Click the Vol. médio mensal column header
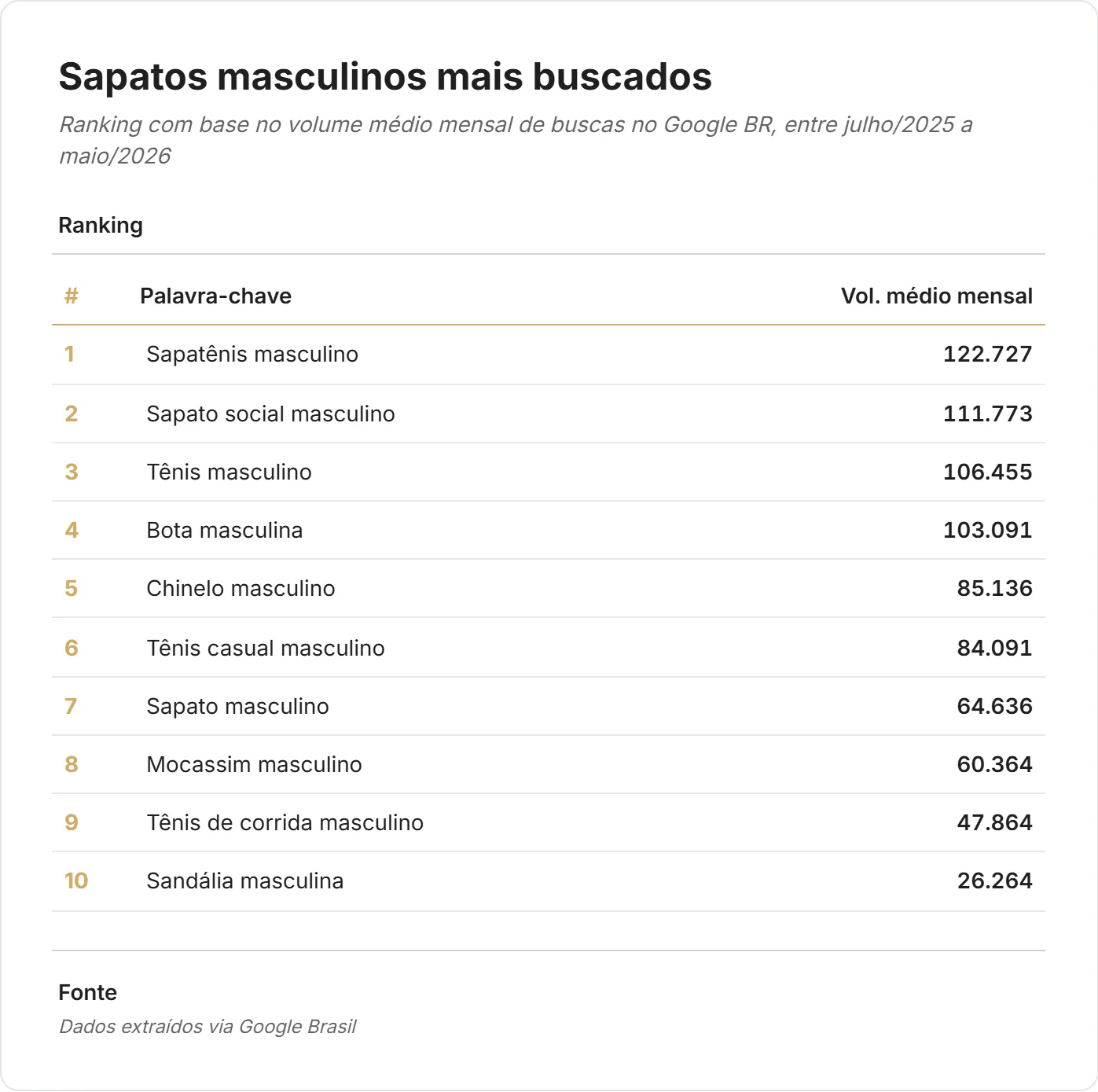The height and width of the screenshot is (1092, 1098). 937,296
